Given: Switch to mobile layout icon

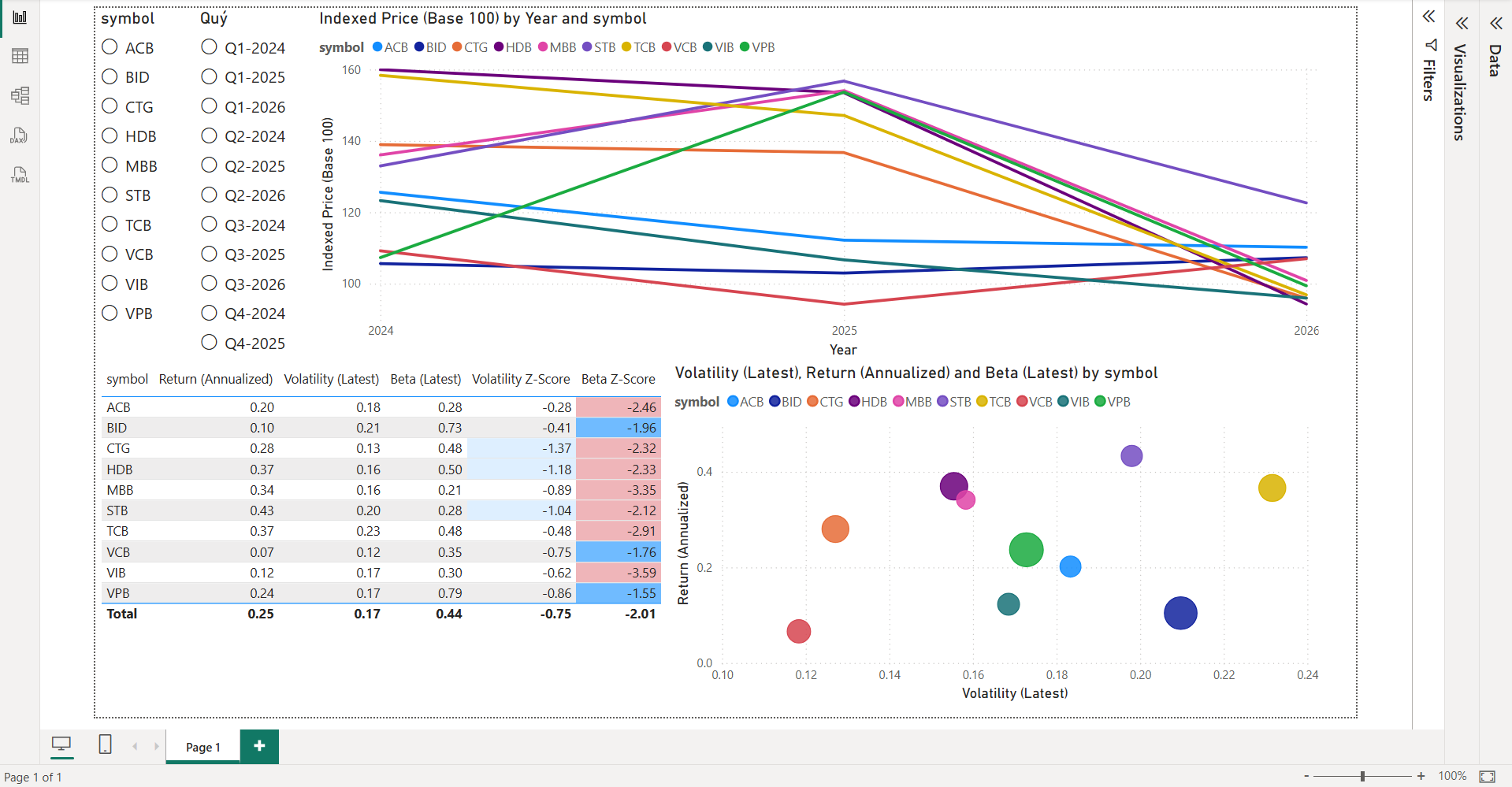Looking at the screenshot, I should [105, 744].
